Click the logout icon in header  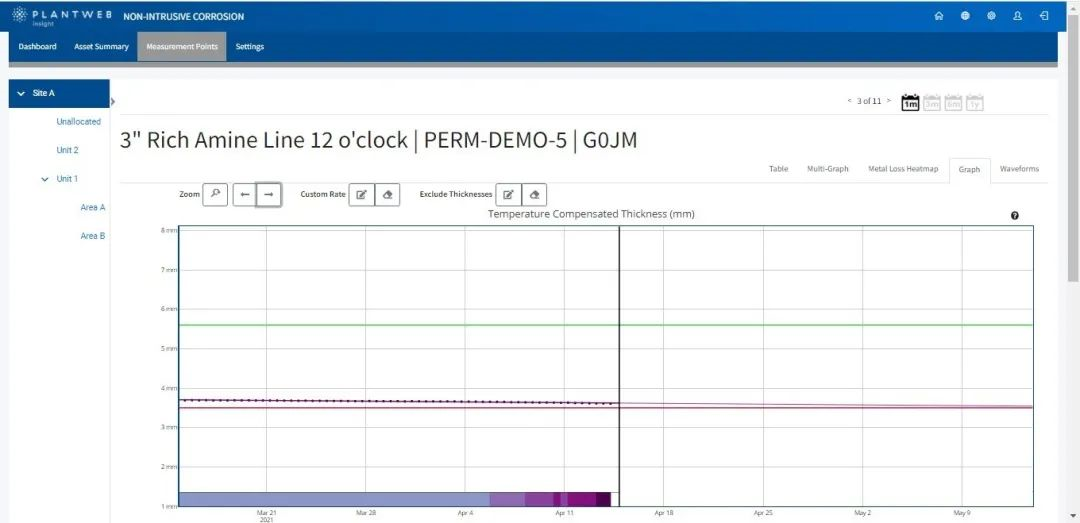(1044, 16)
